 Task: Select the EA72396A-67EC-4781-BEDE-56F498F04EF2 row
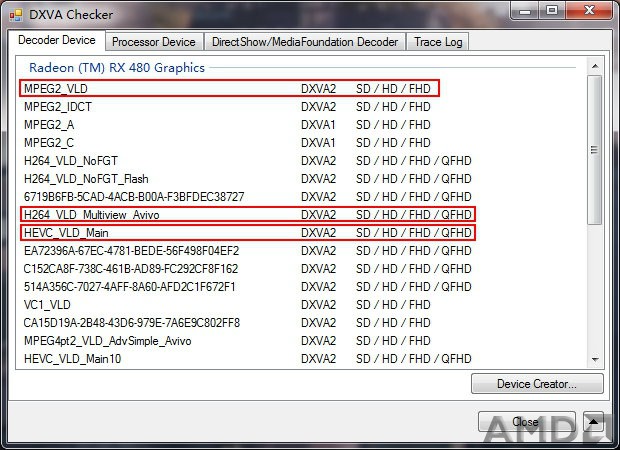pyautogui.click(x=248, y=251)
